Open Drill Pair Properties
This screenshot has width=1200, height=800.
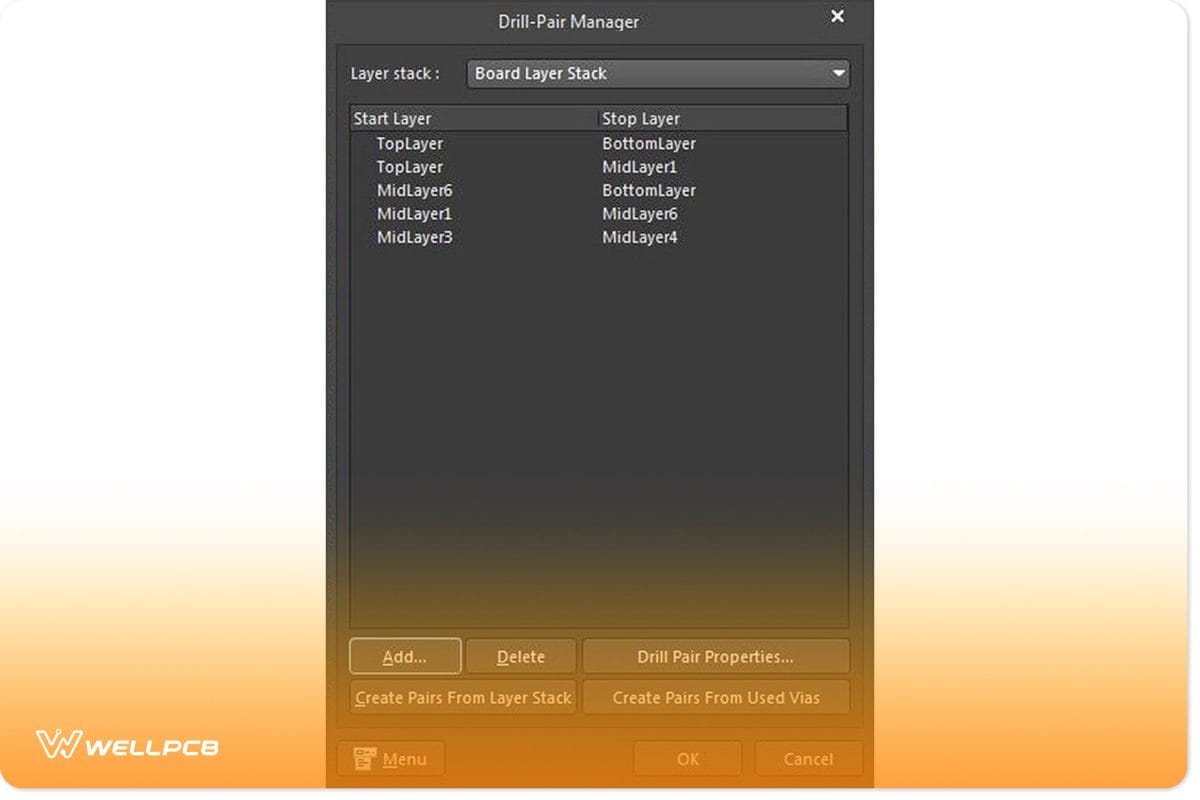[716, 656]
